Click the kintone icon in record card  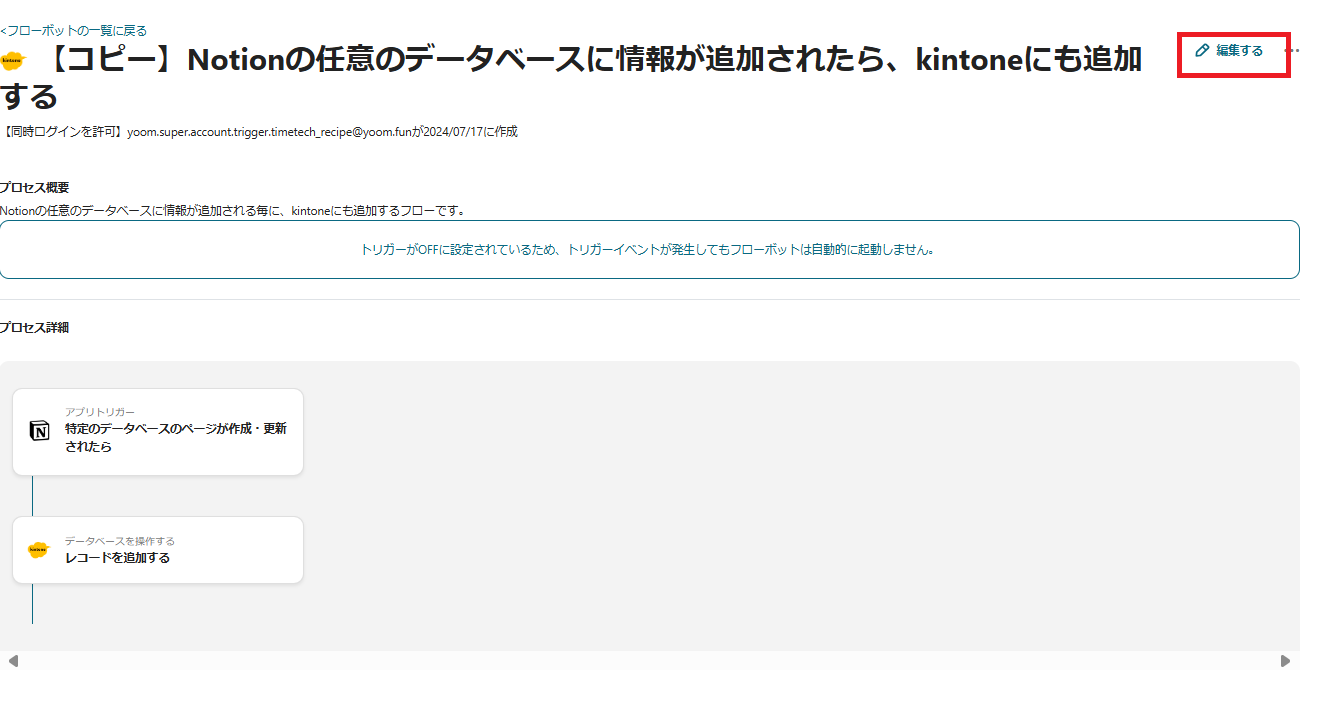click(x=38, y=550)
